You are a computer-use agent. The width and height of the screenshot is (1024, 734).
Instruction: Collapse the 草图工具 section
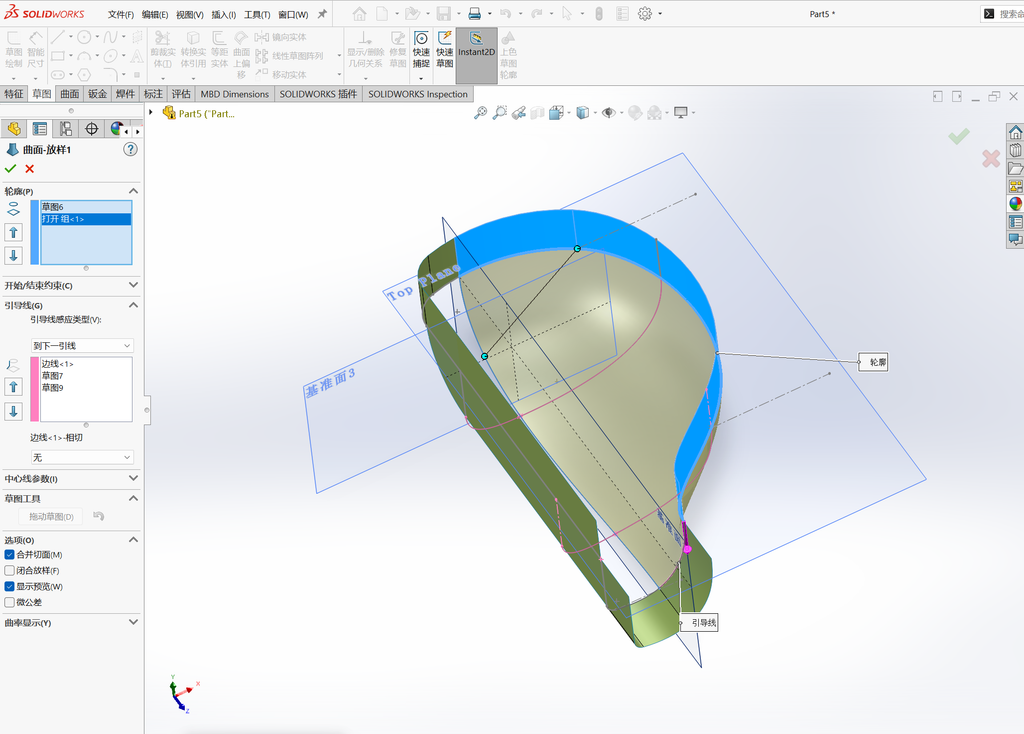(133, 498)
